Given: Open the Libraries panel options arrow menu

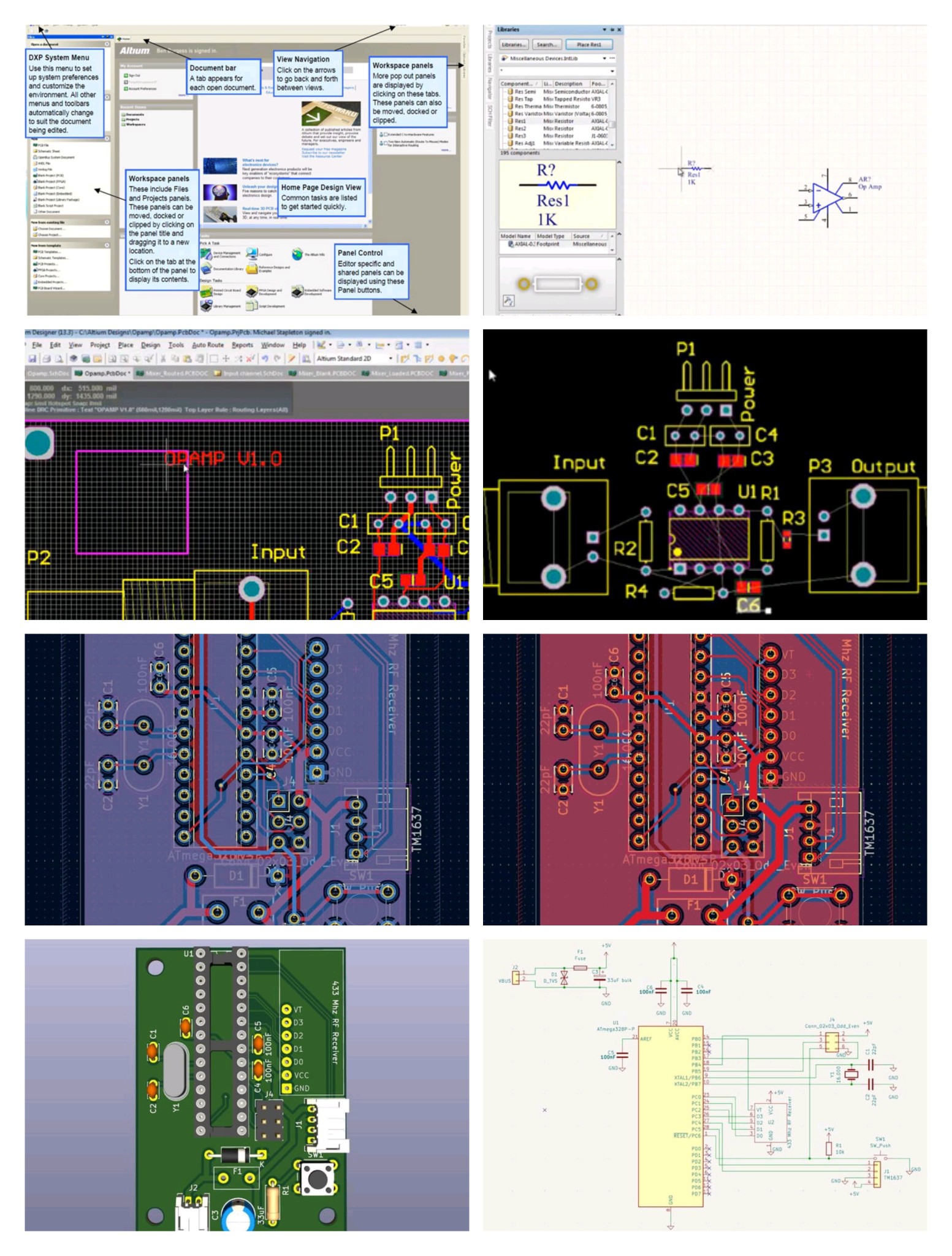Looking at the screenshot, I should [x=604, y=29].
